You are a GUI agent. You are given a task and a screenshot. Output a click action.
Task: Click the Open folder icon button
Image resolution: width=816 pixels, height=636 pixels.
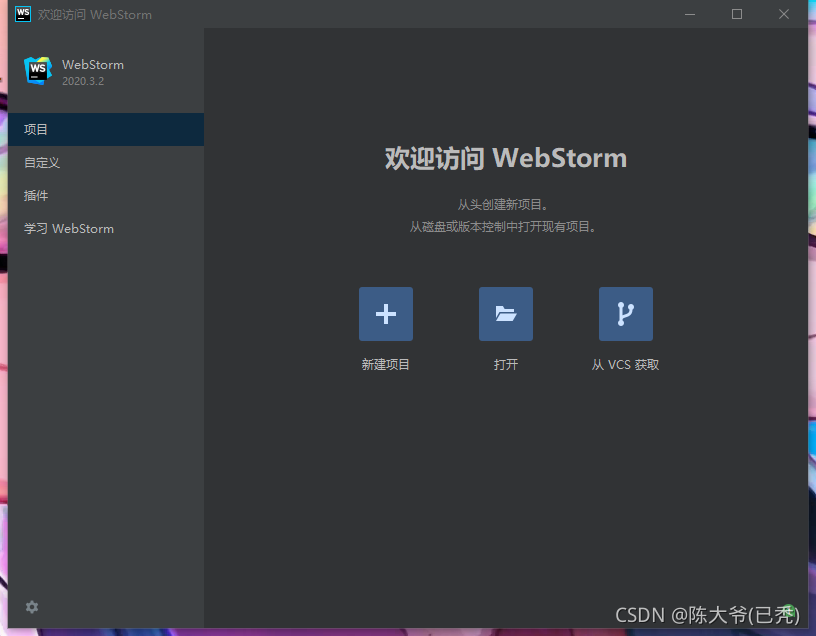coord(505,314)
